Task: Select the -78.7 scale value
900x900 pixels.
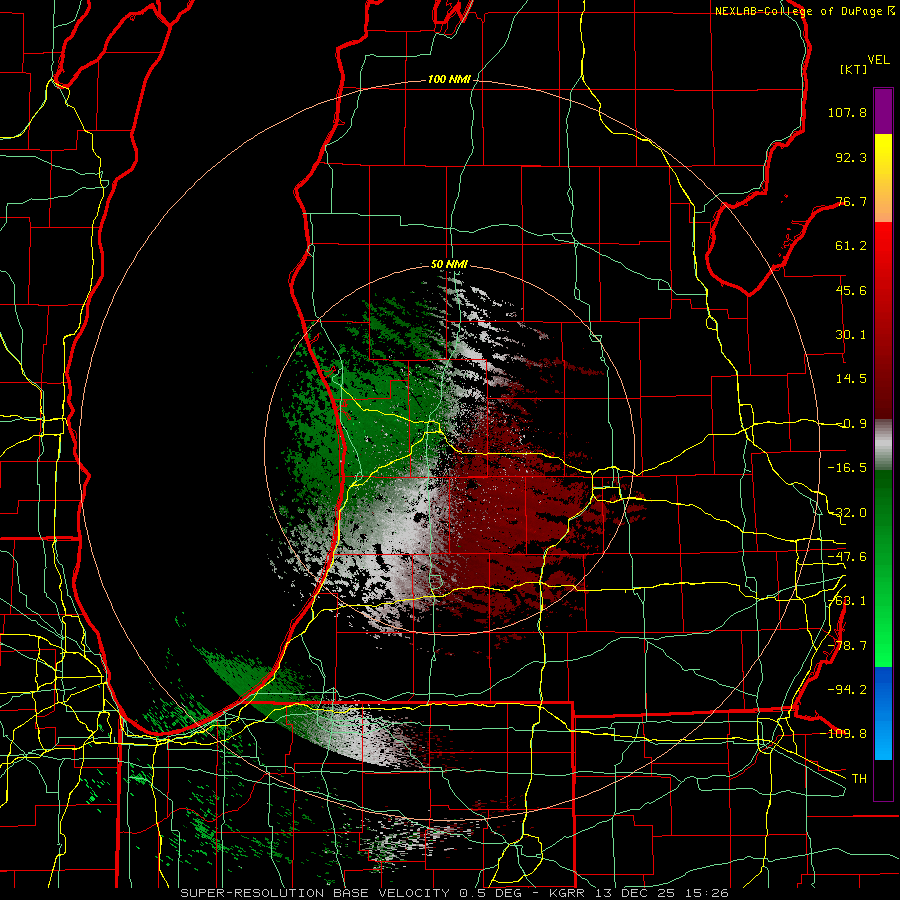Action: 847,646
